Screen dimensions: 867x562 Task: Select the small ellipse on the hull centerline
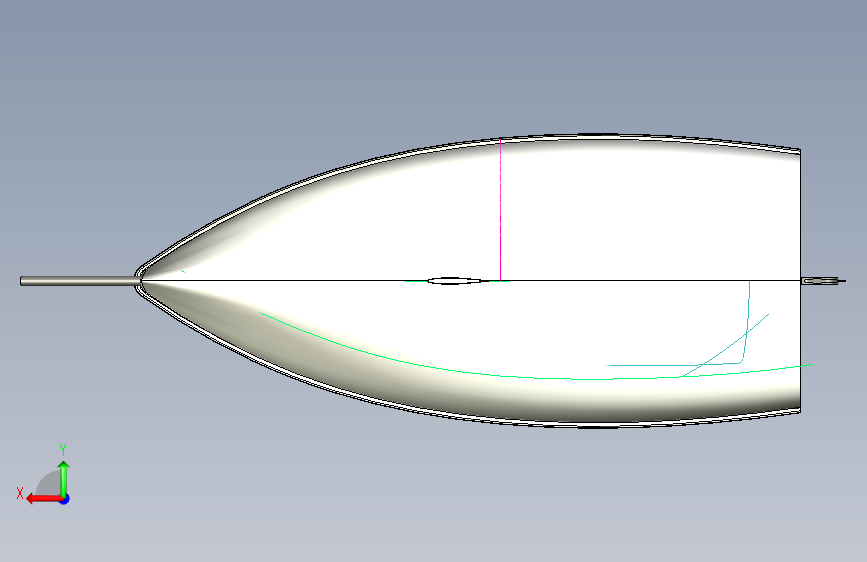click(454, 281)
